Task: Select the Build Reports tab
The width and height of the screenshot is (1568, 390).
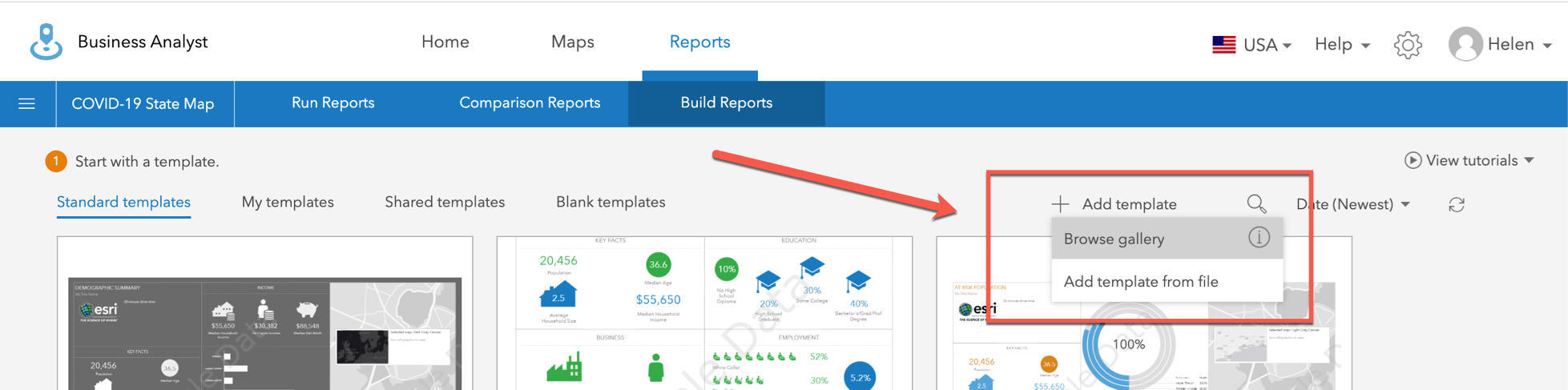Action: point(727,103)
